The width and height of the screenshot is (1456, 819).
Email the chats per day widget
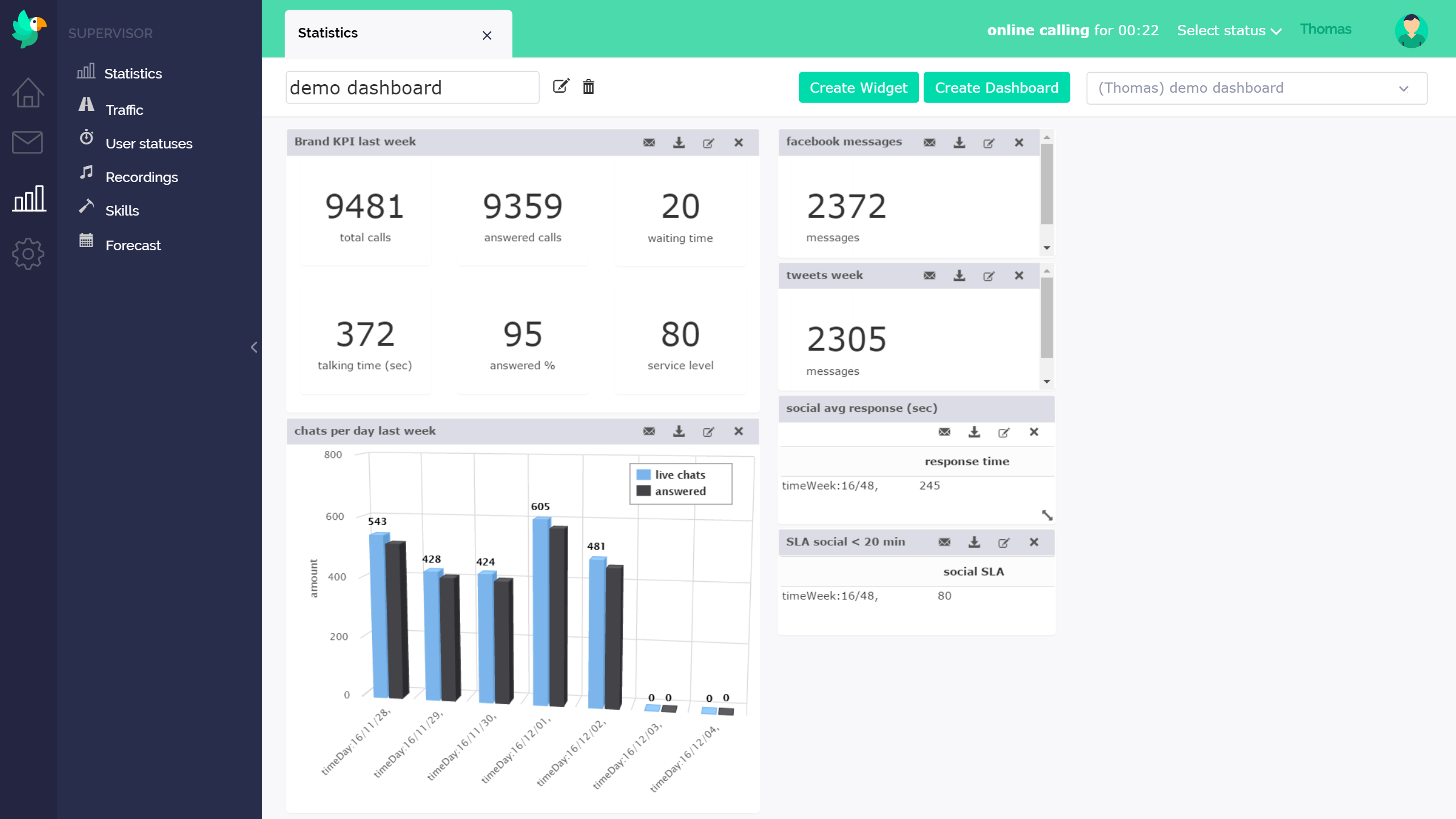[649, 431]
